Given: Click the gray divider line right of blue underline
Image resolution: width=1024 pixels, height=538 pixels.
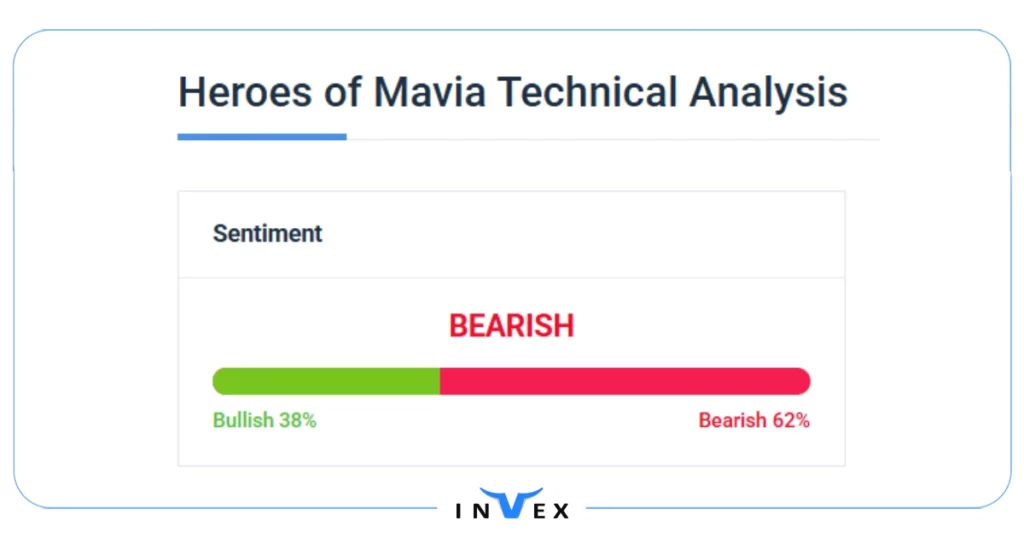Looking at the screenshot, I should pyautogui.click(x=612, y=139).
